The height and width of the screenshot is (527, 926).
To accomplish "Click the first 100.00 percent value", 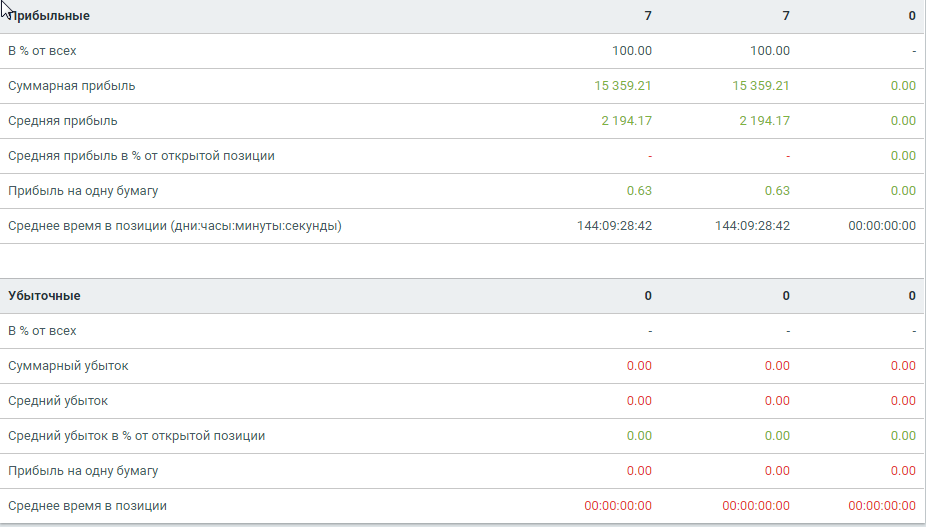I will pyautogui.click(x=632, y=51).
